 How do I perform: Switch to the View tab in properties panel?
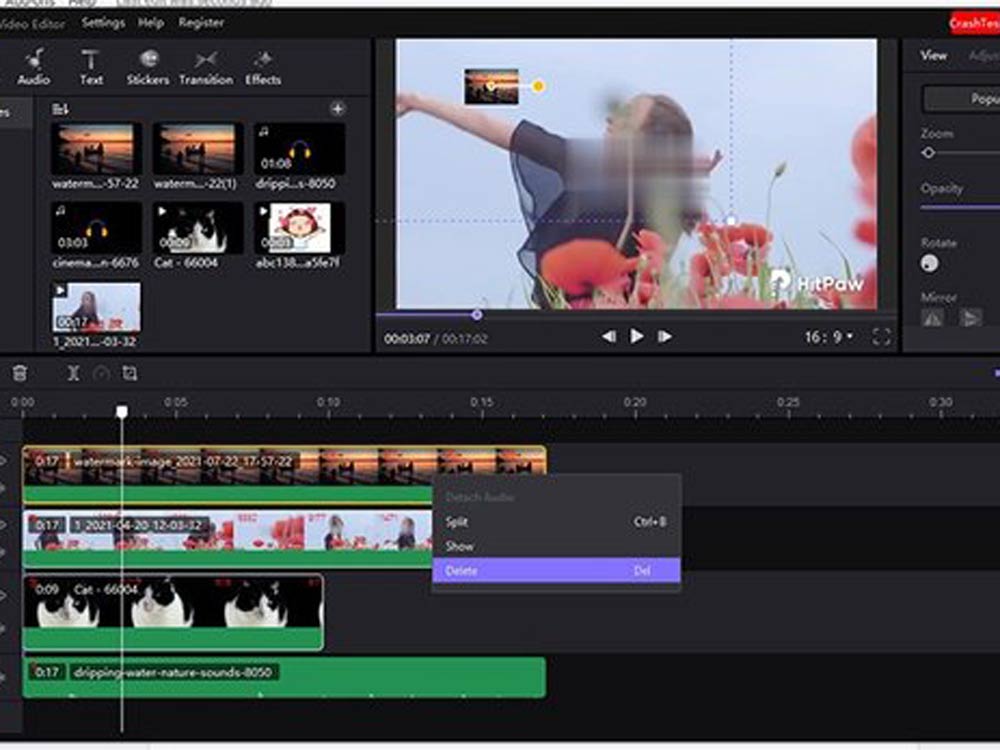click(933, 55)
